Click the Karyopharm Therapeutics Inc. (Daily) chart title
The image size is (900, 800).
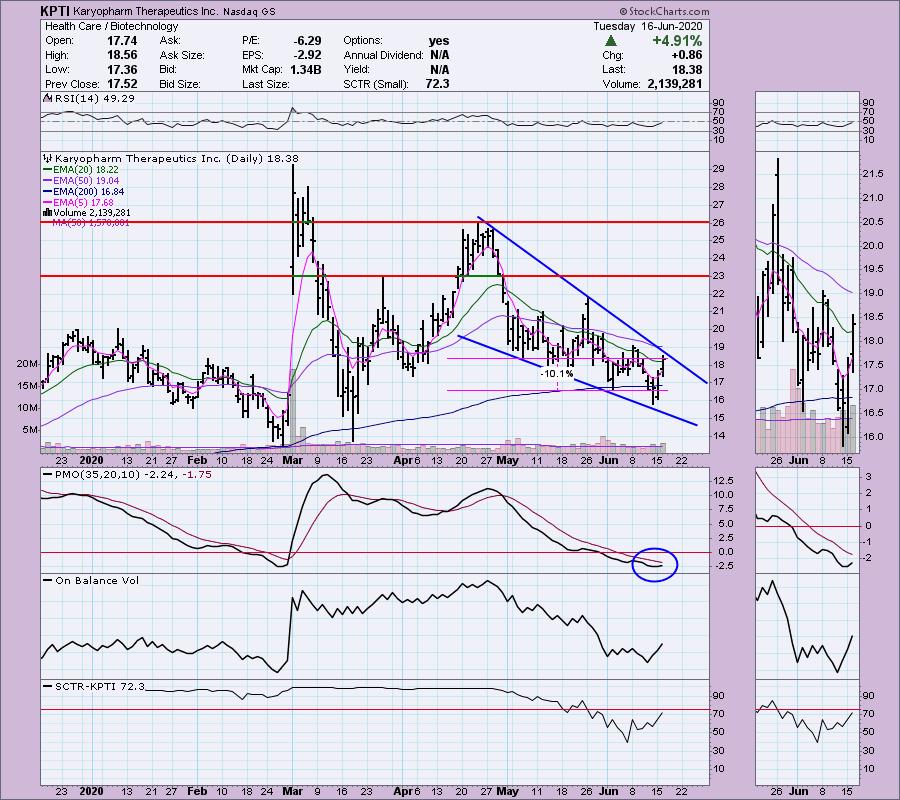point(177,158)
